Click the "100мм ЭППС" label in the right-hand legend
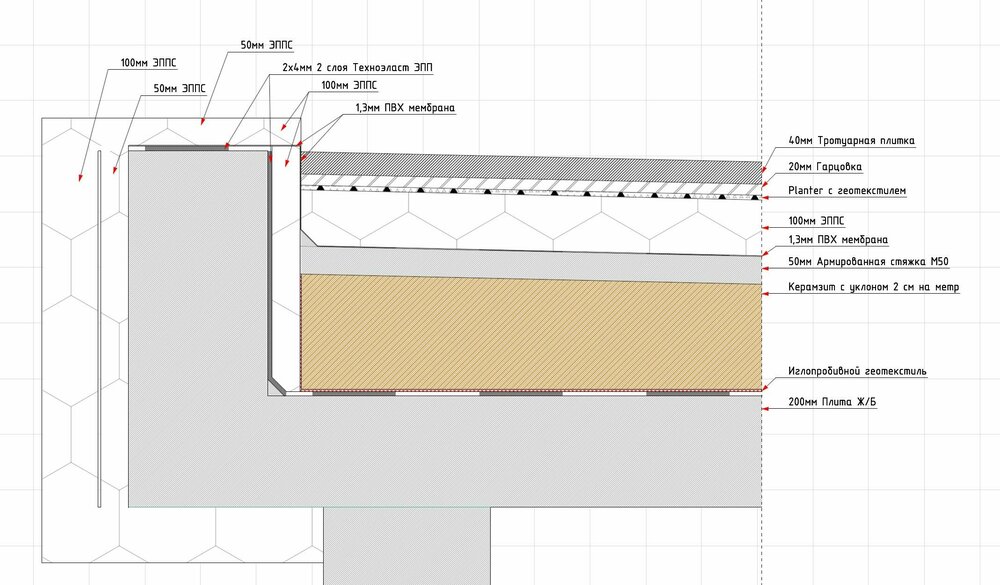The height and width of the screenshot is (585, 1000). [x=816, y=221]
